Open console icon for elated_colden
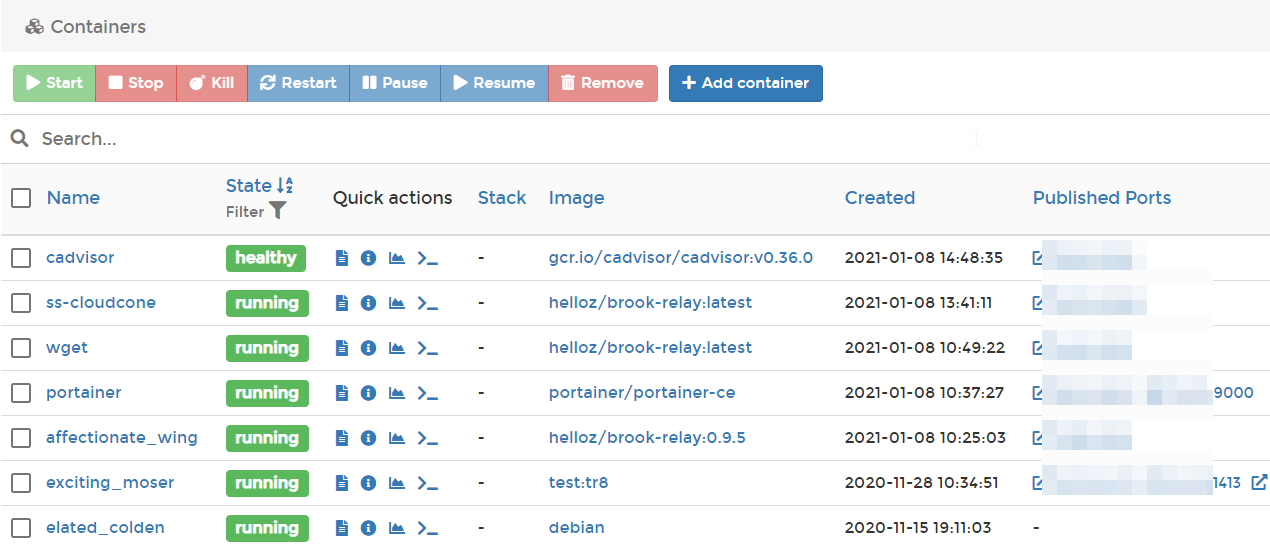This screenshot has height=550, width=1270. 428,528
